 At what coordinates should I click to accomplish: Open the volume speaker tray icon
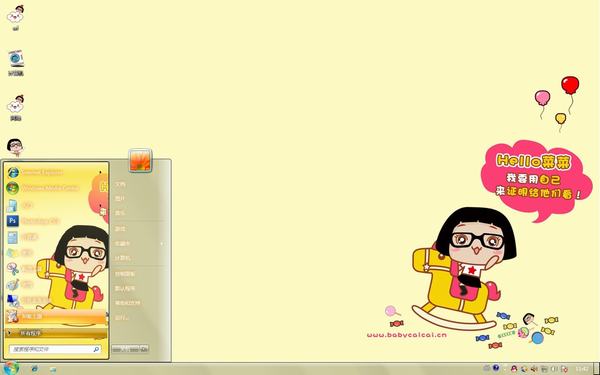pos(534,369)
